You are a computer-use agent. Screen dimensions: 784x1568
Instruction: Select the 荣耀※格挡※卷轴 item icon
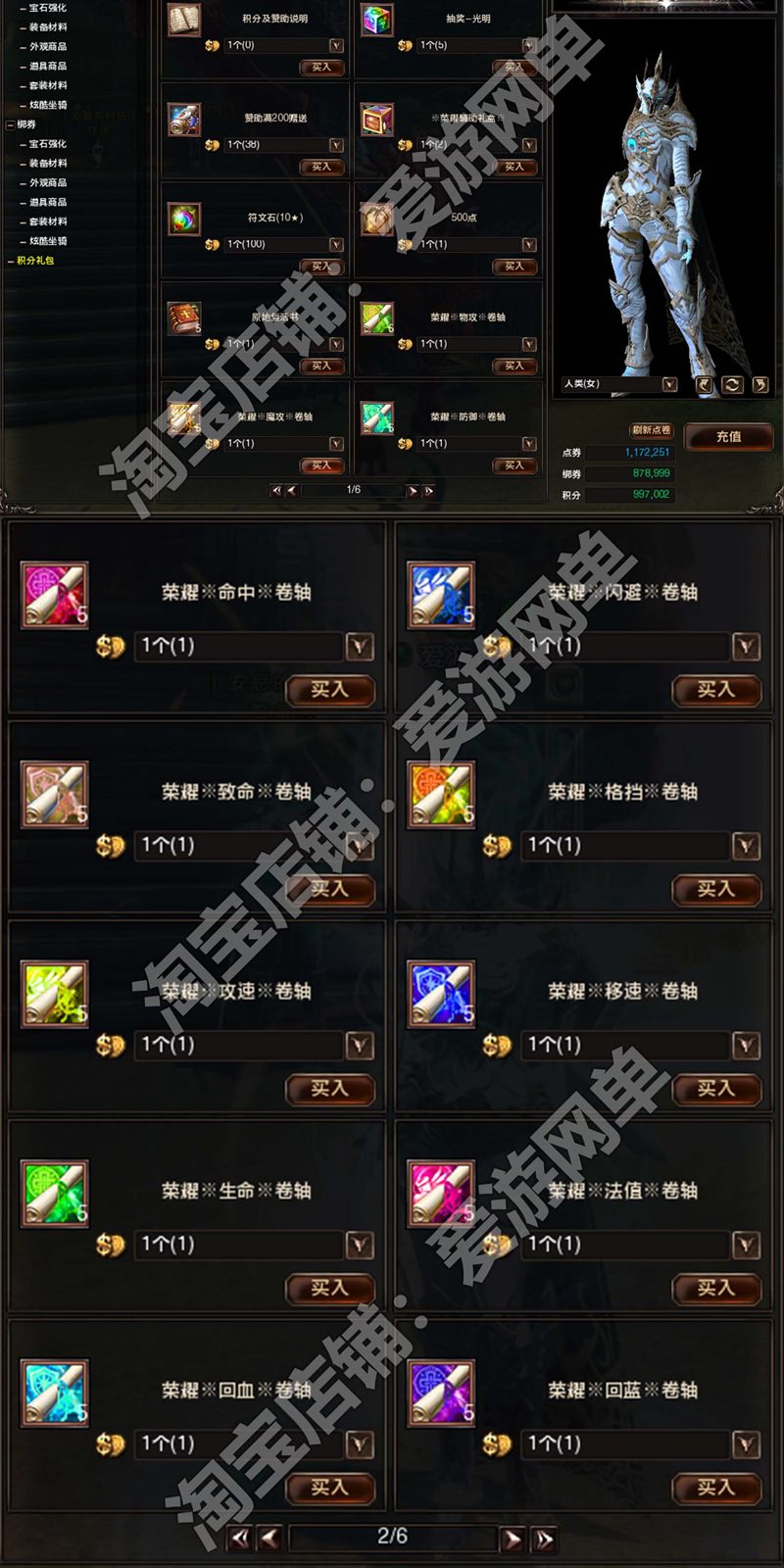(x=441, y=794)
